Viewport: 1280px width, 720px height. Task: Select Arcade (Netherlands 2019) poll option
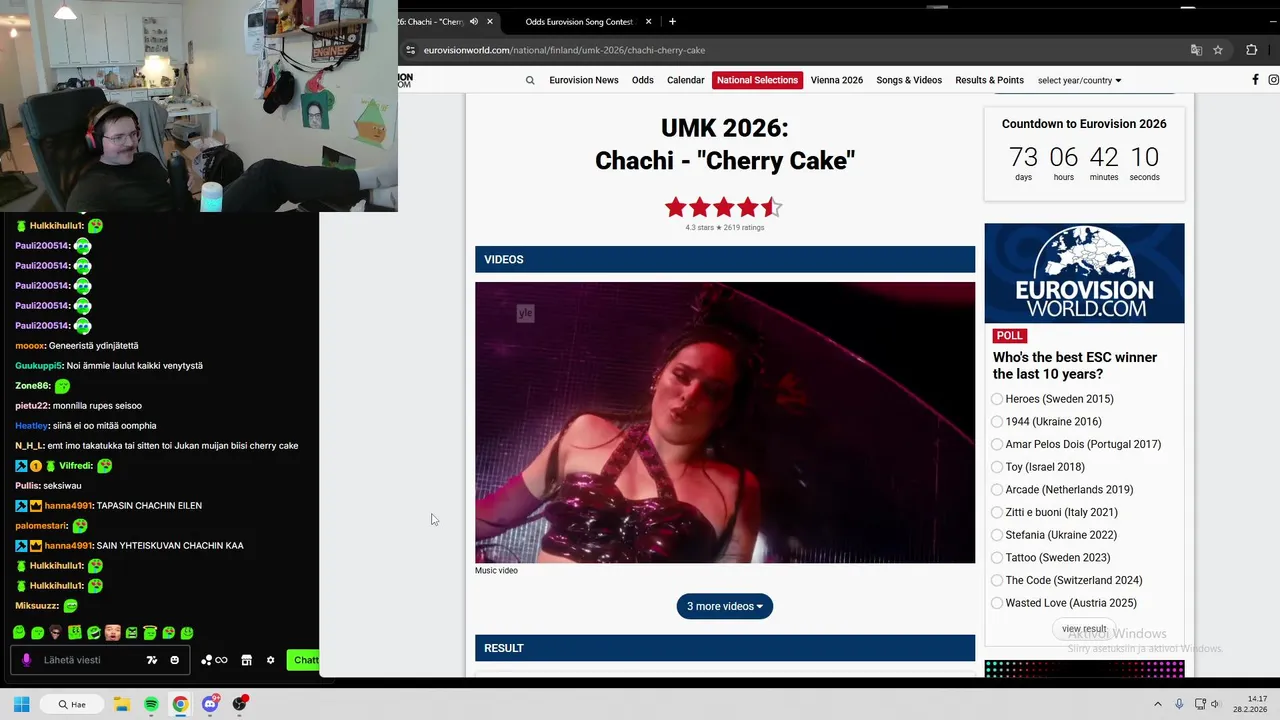click(997, 490)
